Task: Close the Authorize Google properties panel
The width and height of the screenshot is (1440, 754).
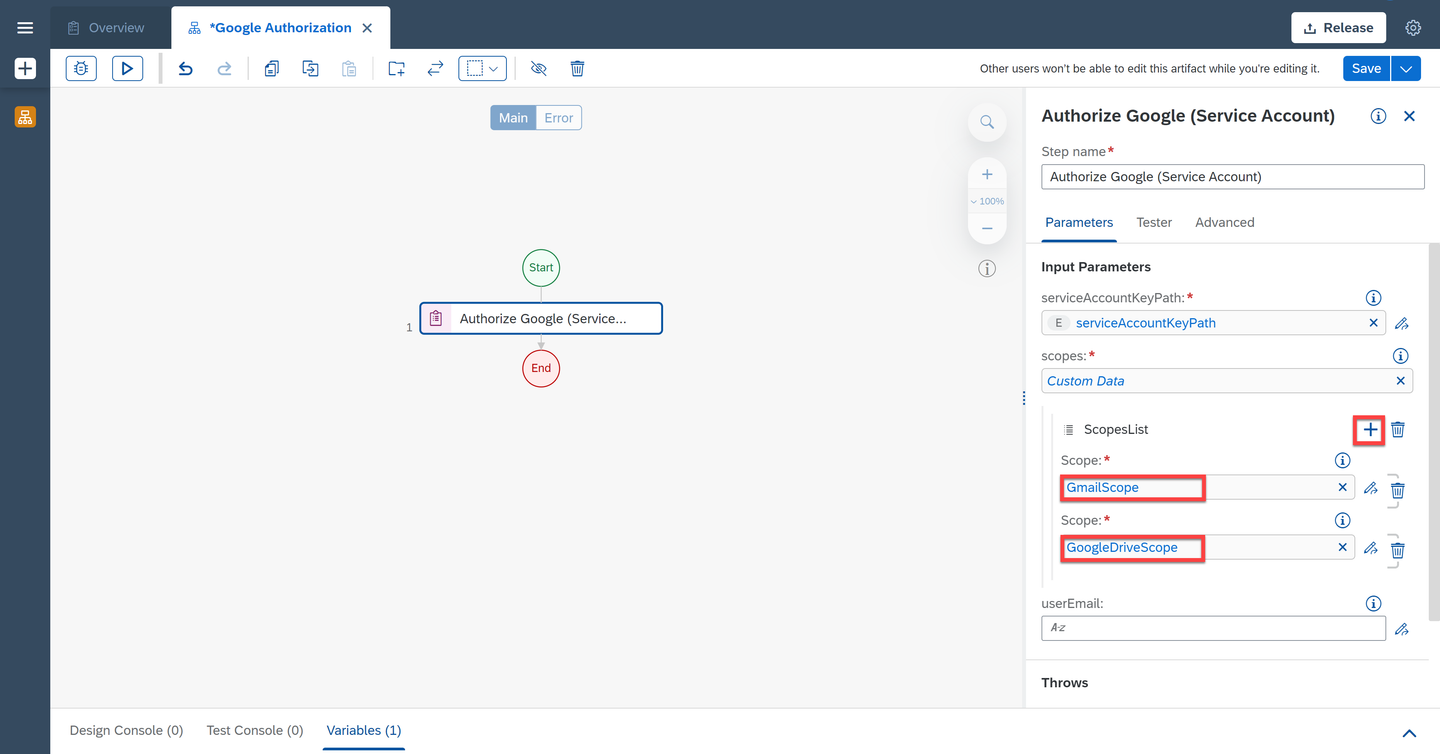Action: [1409, 116]
